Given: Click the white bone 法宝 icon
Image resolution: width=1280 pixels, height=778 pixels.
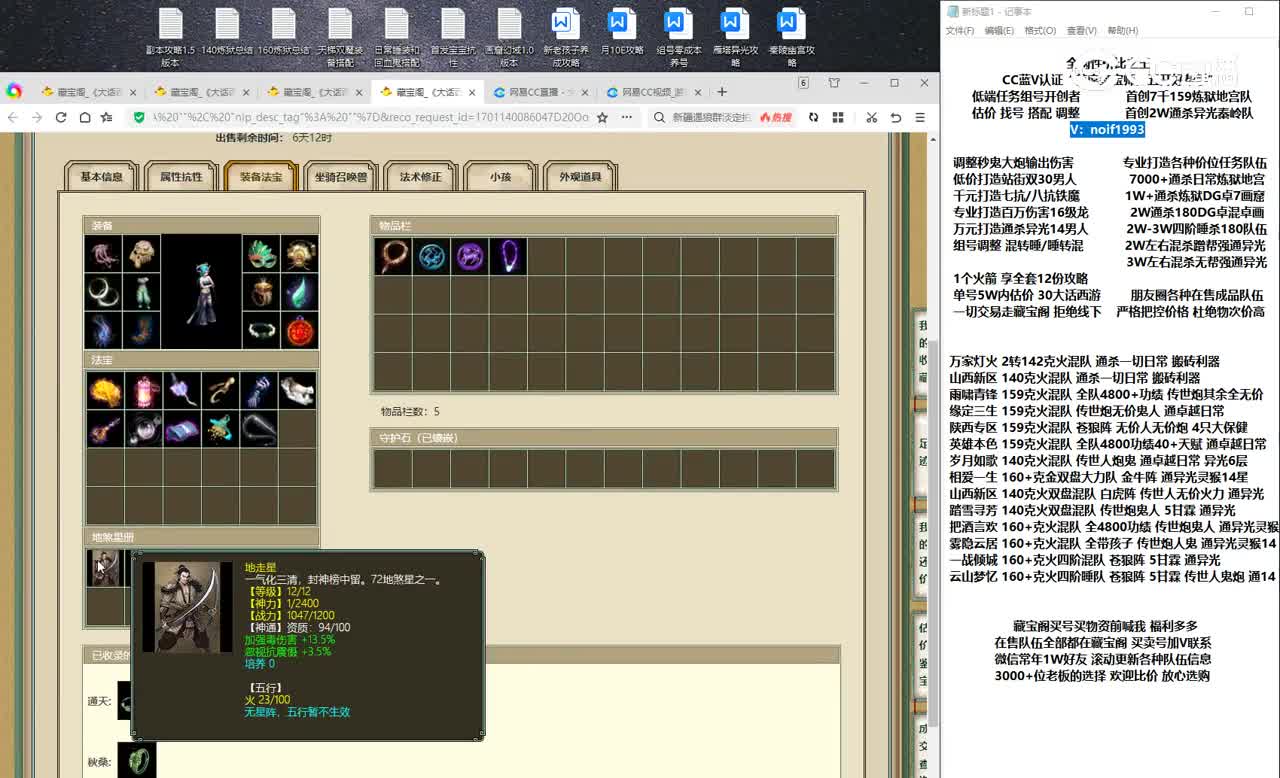Looking at the screenshot, I should (297, 390).
